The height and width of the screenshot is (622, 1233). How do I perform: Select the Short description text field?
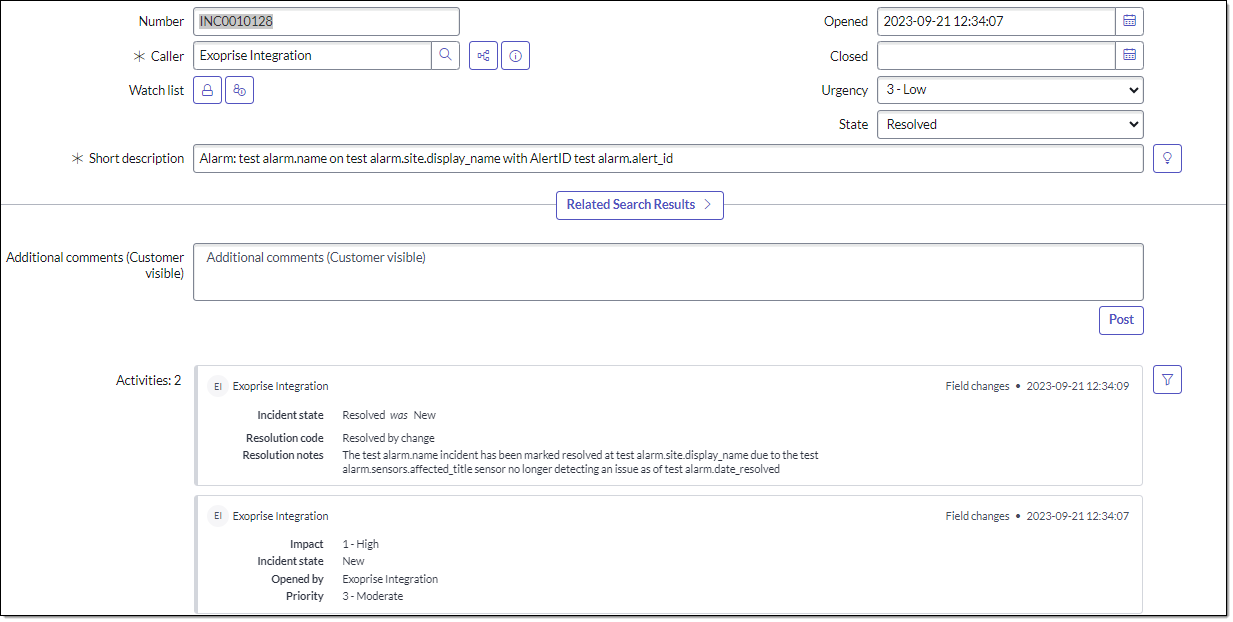668,157
